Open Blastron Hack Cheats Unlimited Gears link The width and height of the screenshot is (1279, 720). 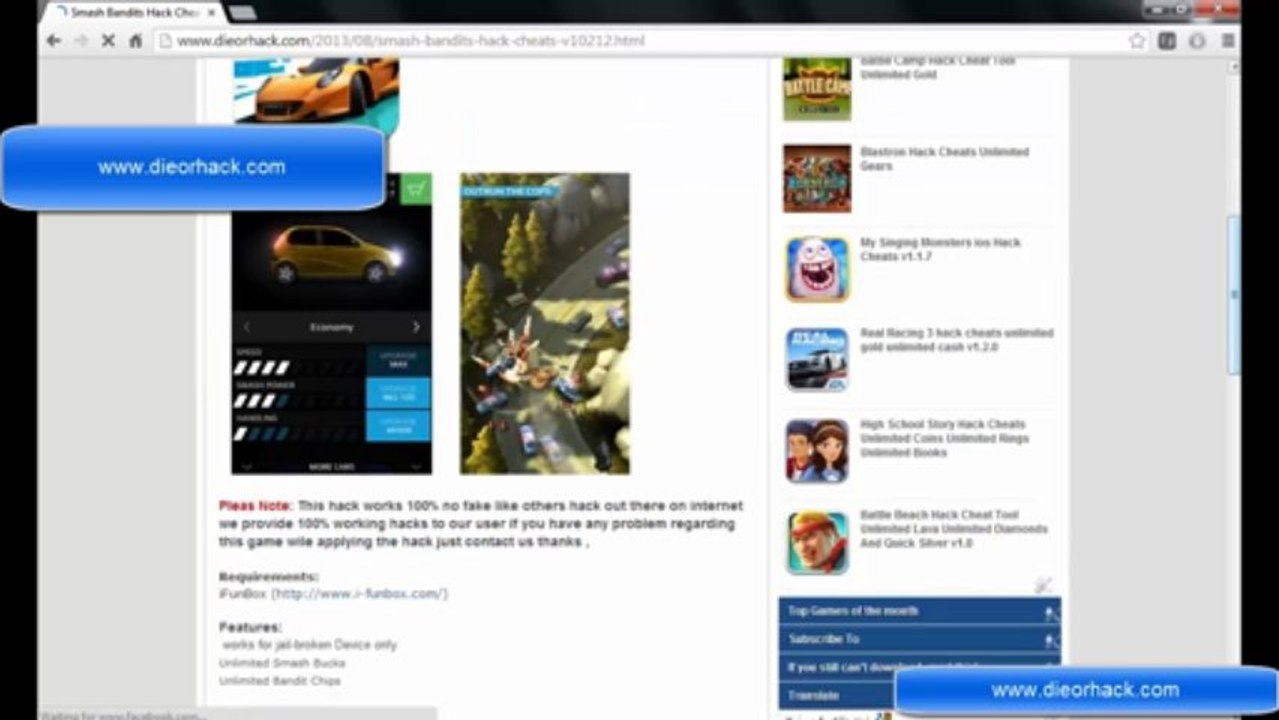(944, 159)
